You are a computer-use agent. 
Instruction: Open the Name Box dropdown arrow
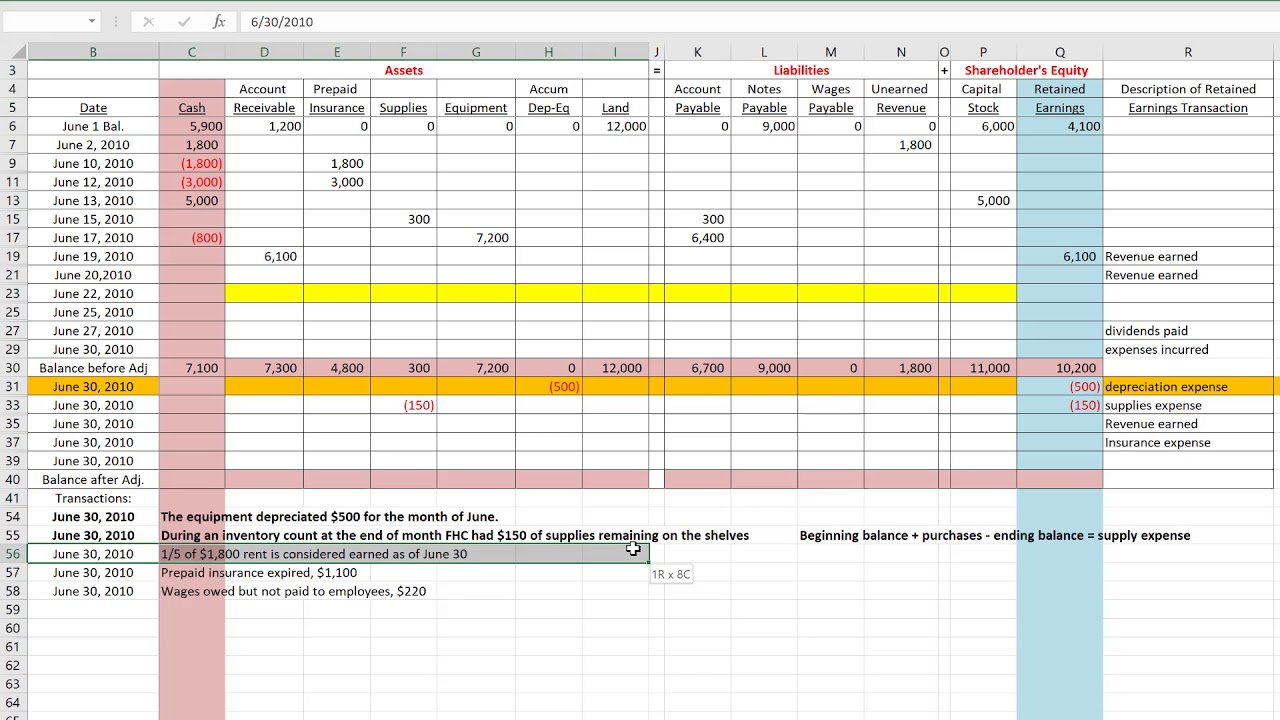[x=91, y=22]
